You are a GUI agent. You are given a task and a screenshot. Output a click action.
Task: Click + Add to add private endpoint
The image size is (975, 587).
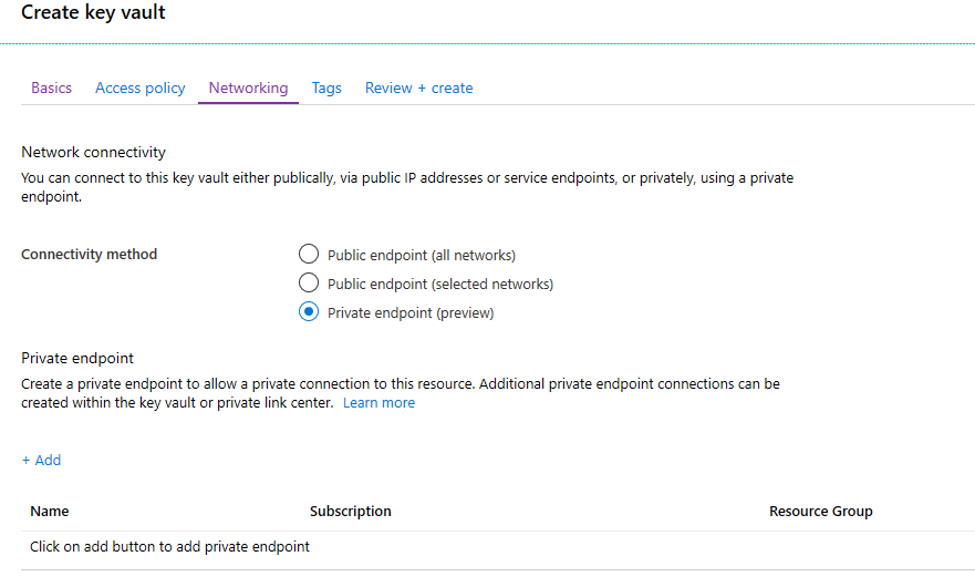pyautogui.click(x=41, y=460)
